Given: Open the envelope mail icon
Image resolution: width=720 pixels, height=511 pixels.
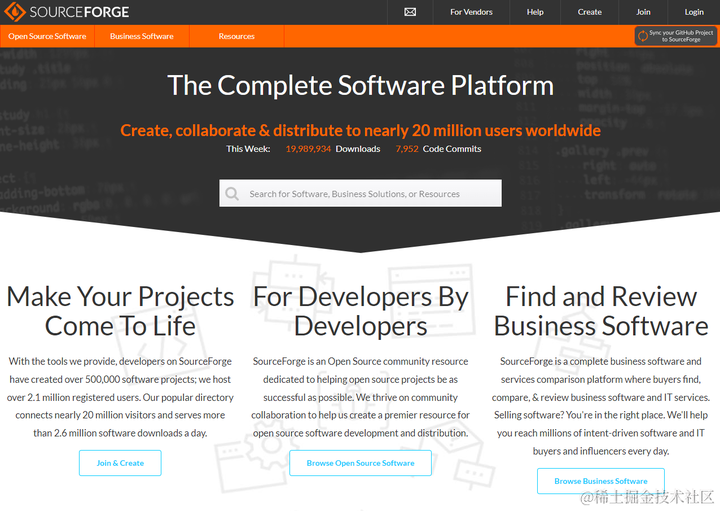Looking at the screenshot, I should [x=410, y=12].
